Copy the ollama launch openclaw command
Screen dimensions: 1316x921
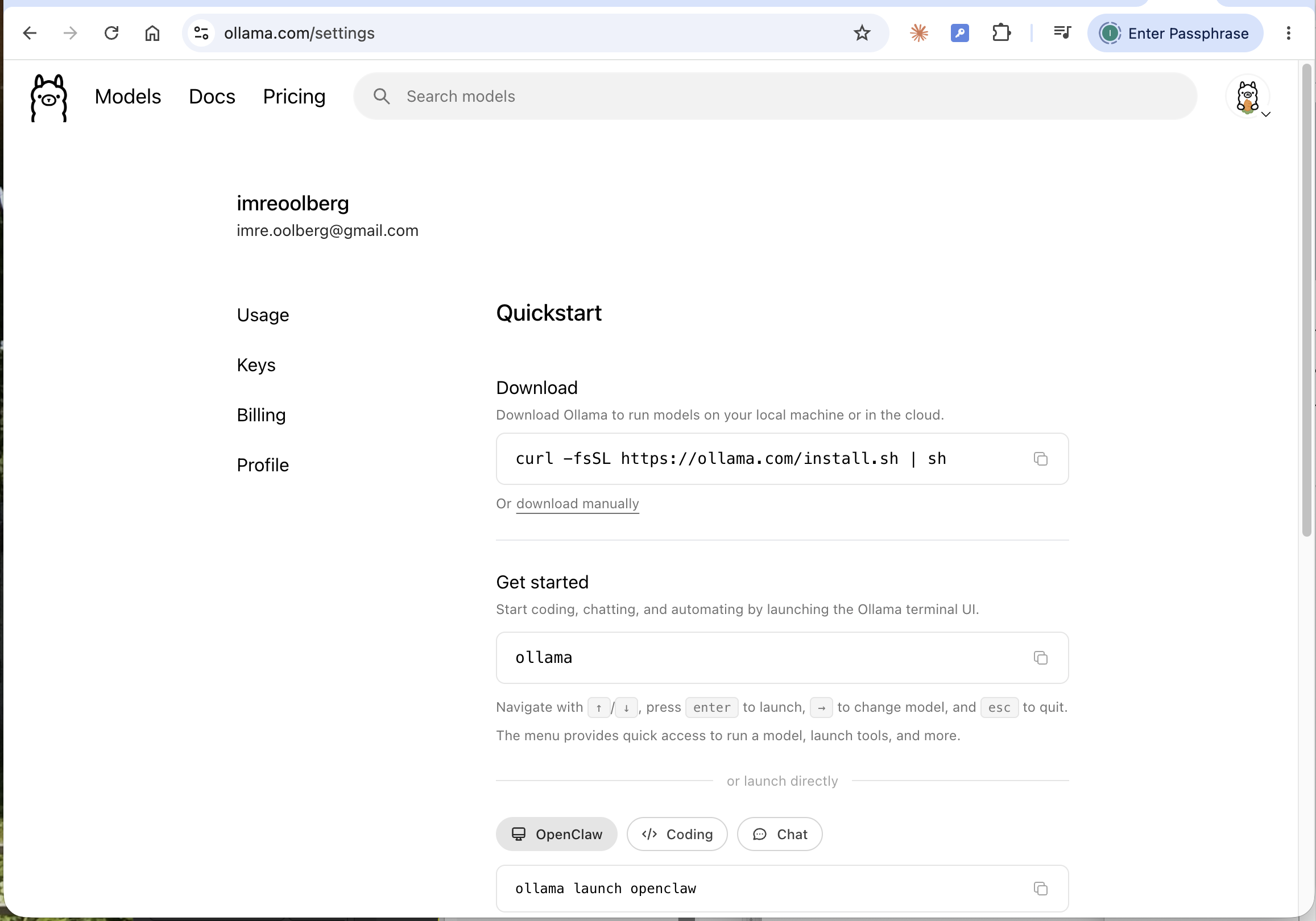click(1040, 889)
